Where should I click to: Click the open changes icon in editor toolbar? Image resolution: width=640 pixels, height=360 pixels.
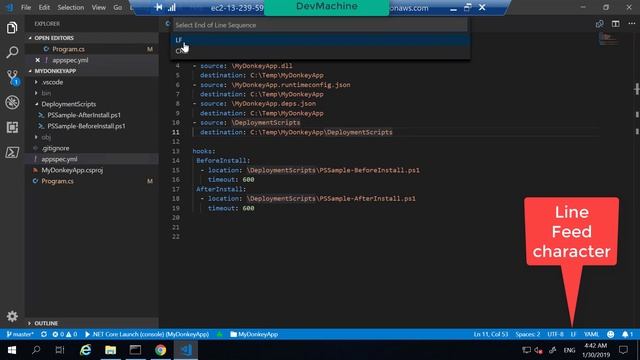600,24
